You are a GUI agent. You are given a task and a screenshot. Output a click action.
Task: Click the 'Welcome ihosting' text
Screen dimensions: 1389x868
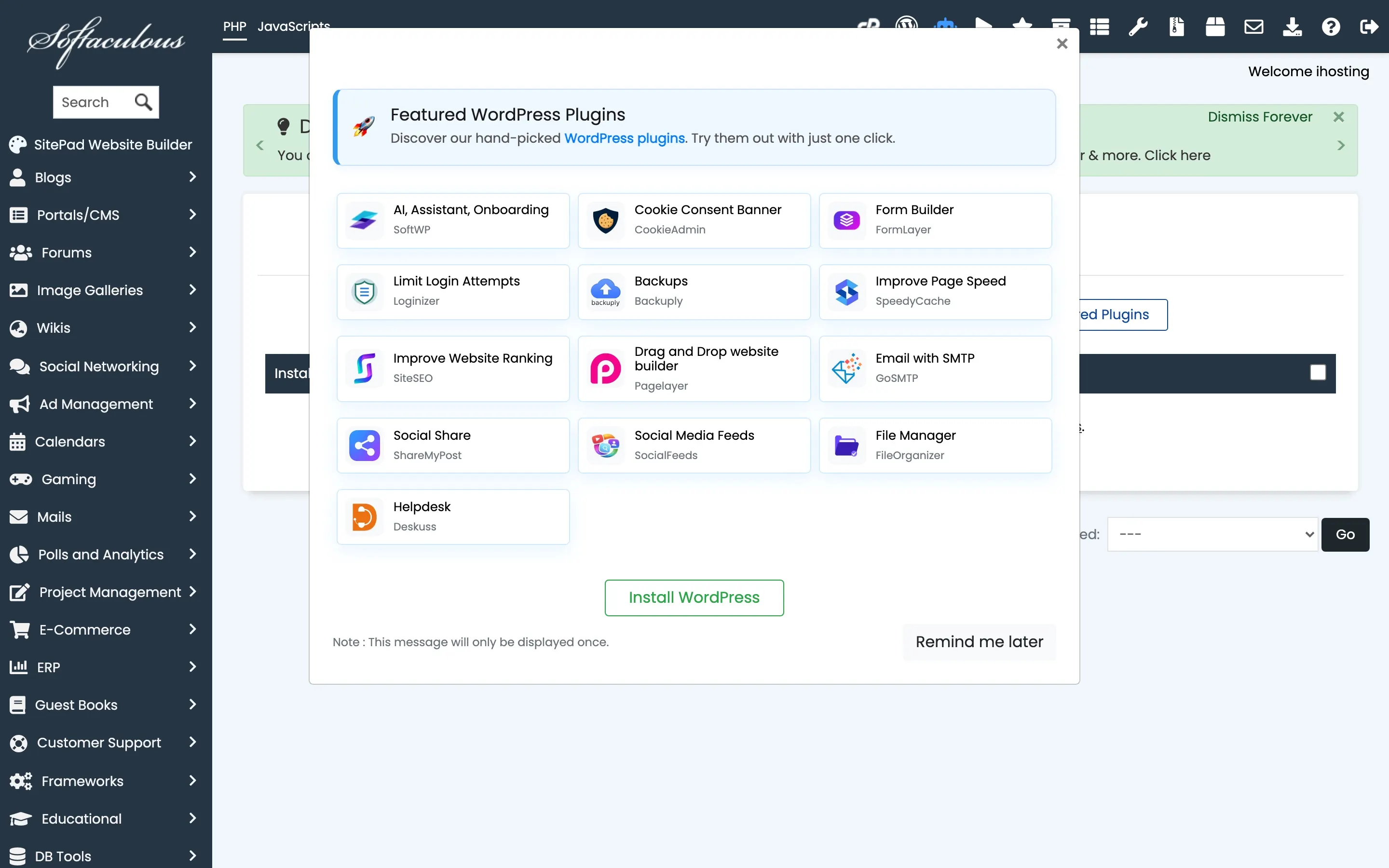[1308, 71]
